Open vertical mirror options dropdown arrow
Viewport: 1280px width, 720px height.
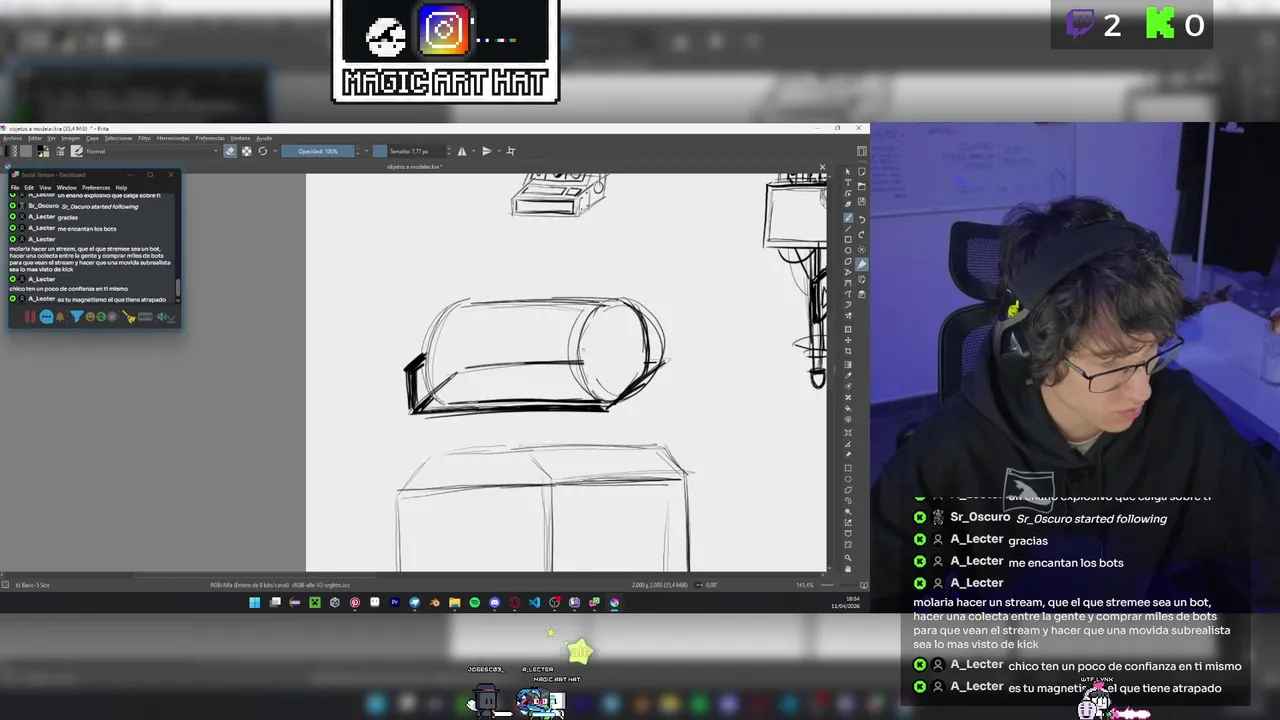click(x=499, y=151)
